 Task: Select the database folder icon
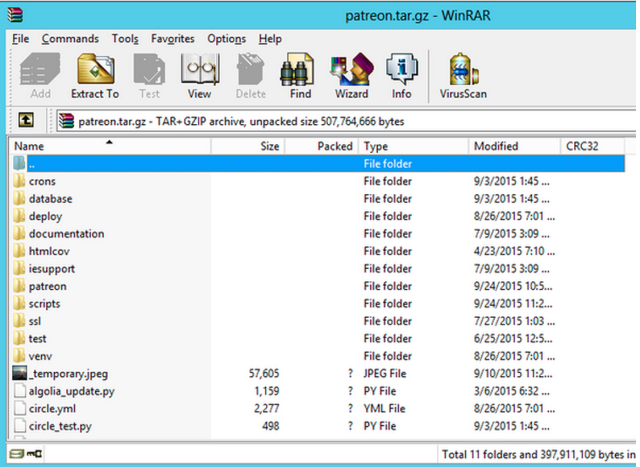(x=19, y=198)
